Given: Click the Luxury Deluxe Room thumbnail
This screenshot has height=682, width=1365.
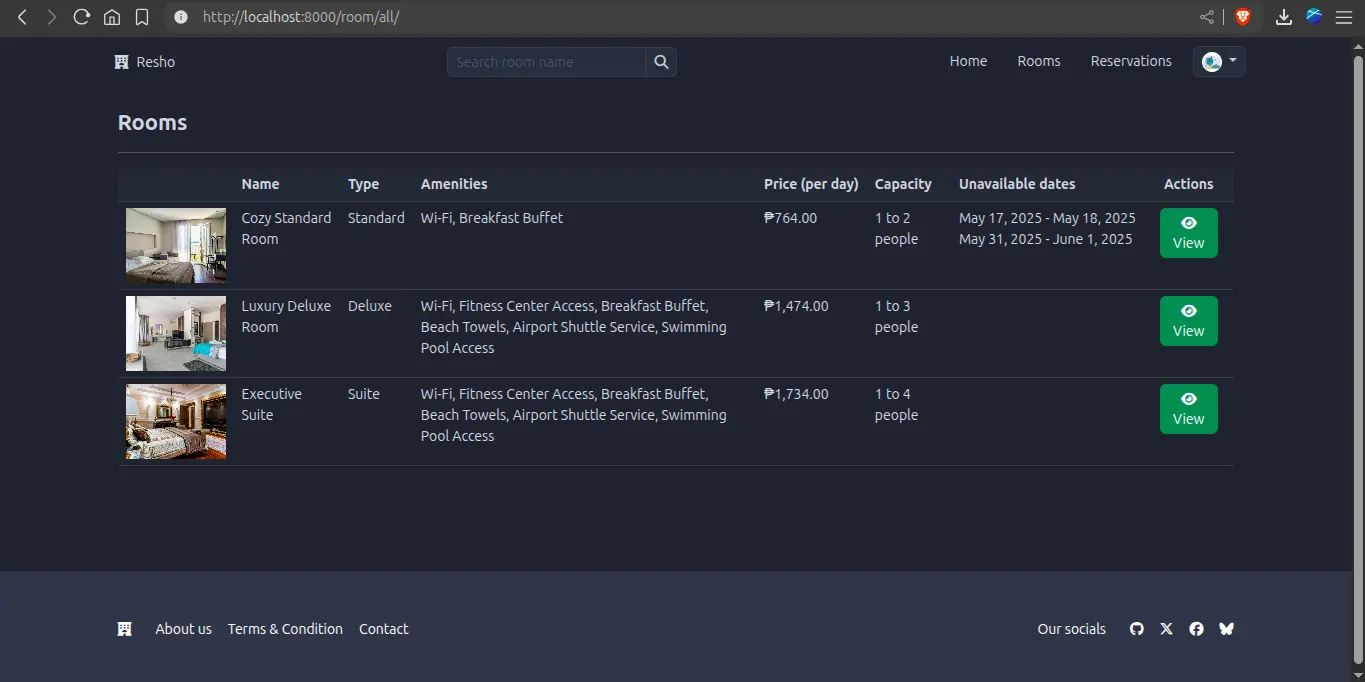Looking at the screenshot, I should click(x=176, y=334).
